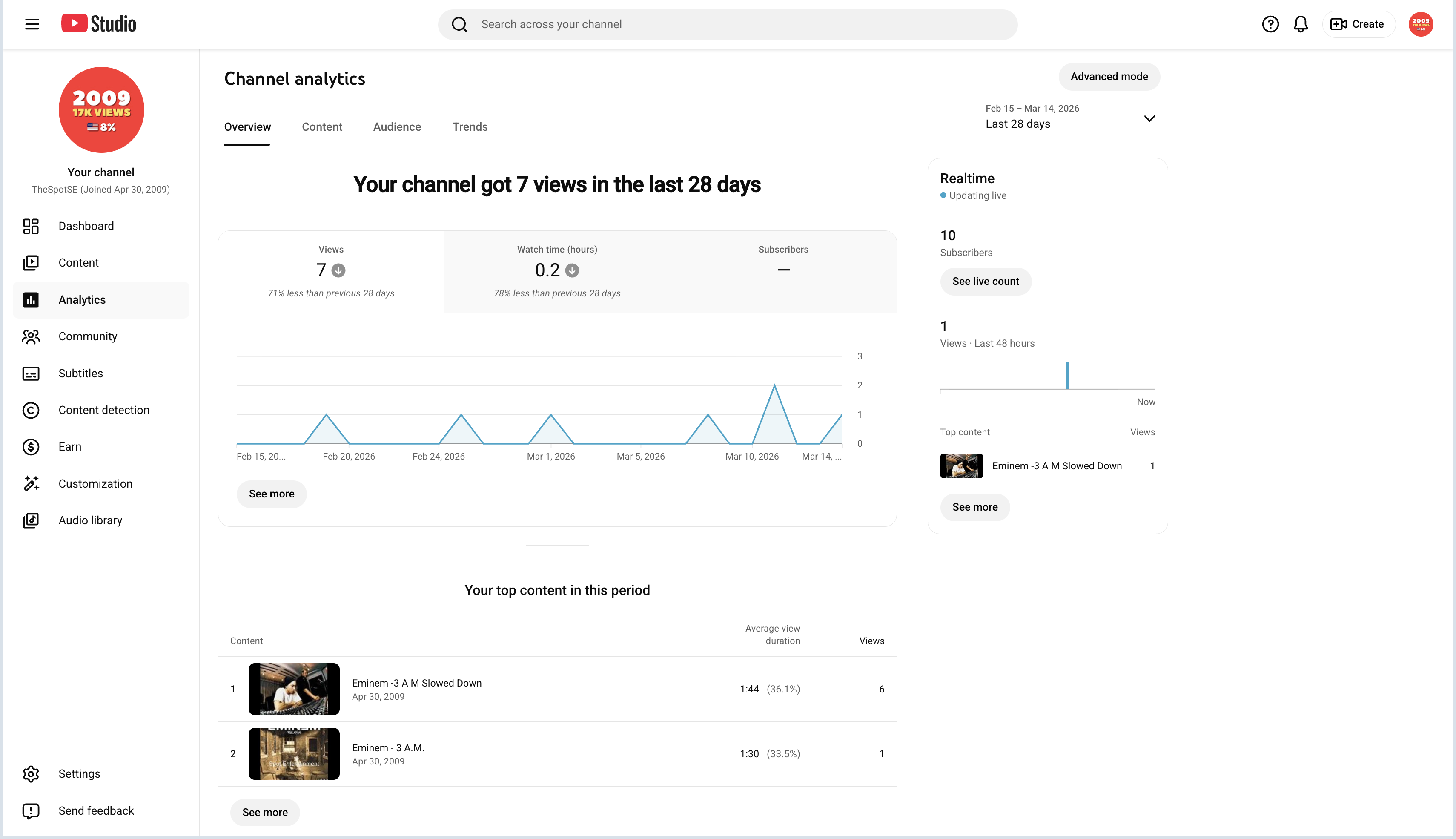Click the Audio library icon
Viewport: 1456px width, 839px height.
coord(31,520)
